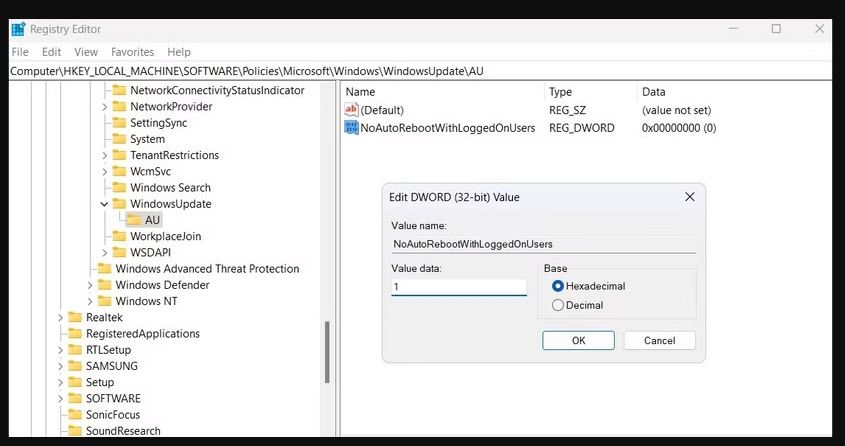Expand the SAMSUNG key arrow

pos(60,366)
